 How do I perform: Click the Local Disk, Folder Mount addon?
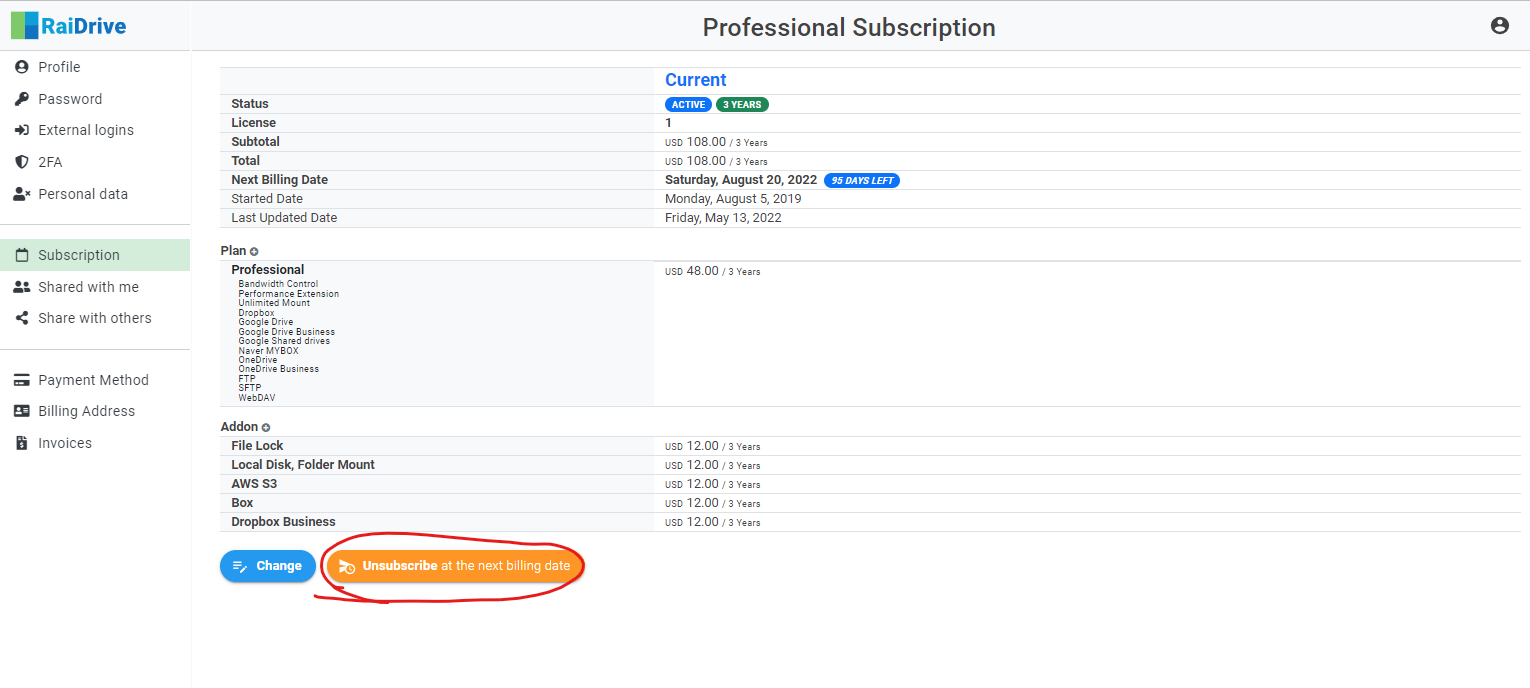pos(303,465)
